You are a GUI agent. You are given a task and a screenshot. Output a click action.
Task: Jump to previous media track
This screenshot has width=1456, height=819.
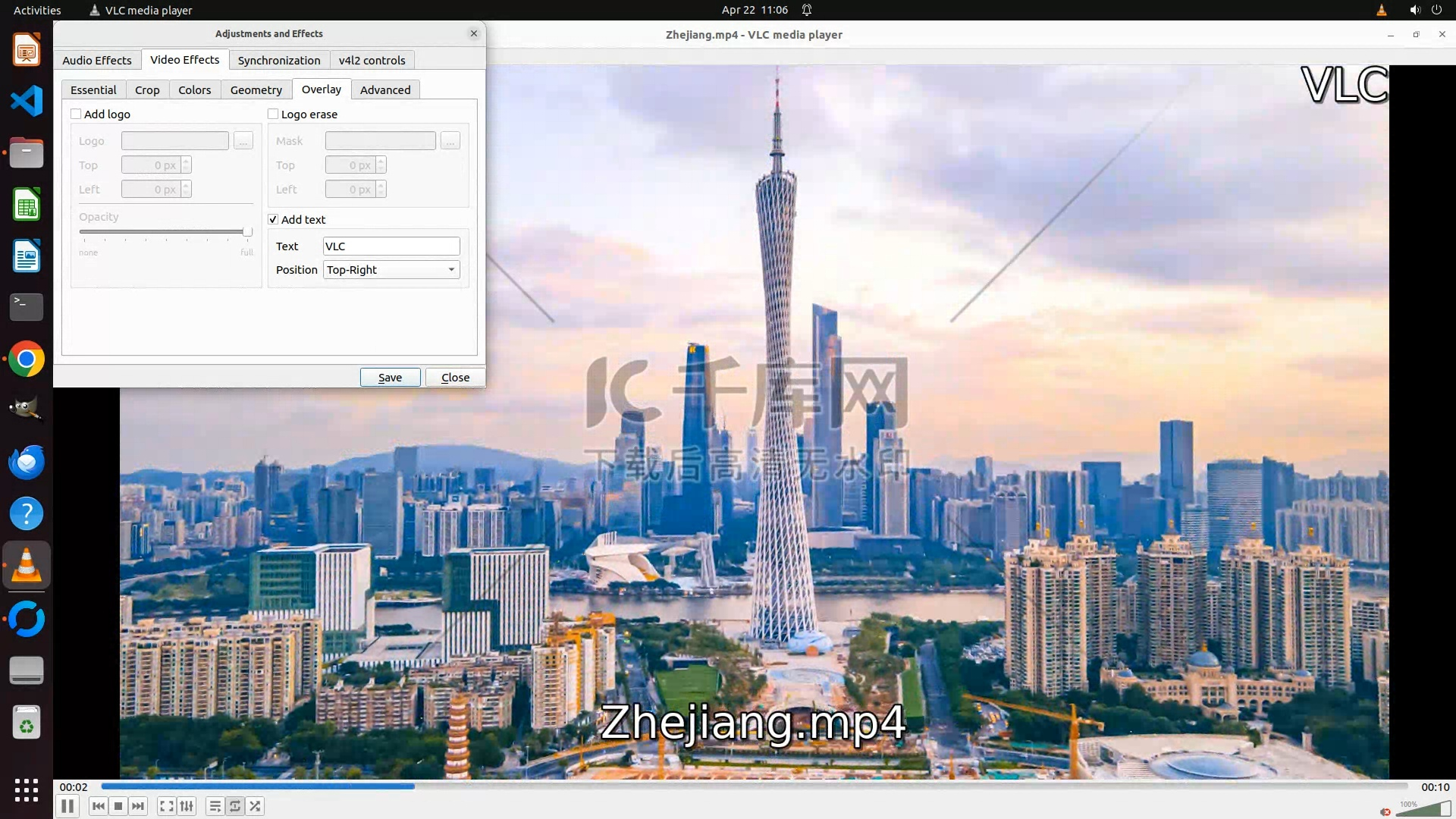(x=98, y=806)
